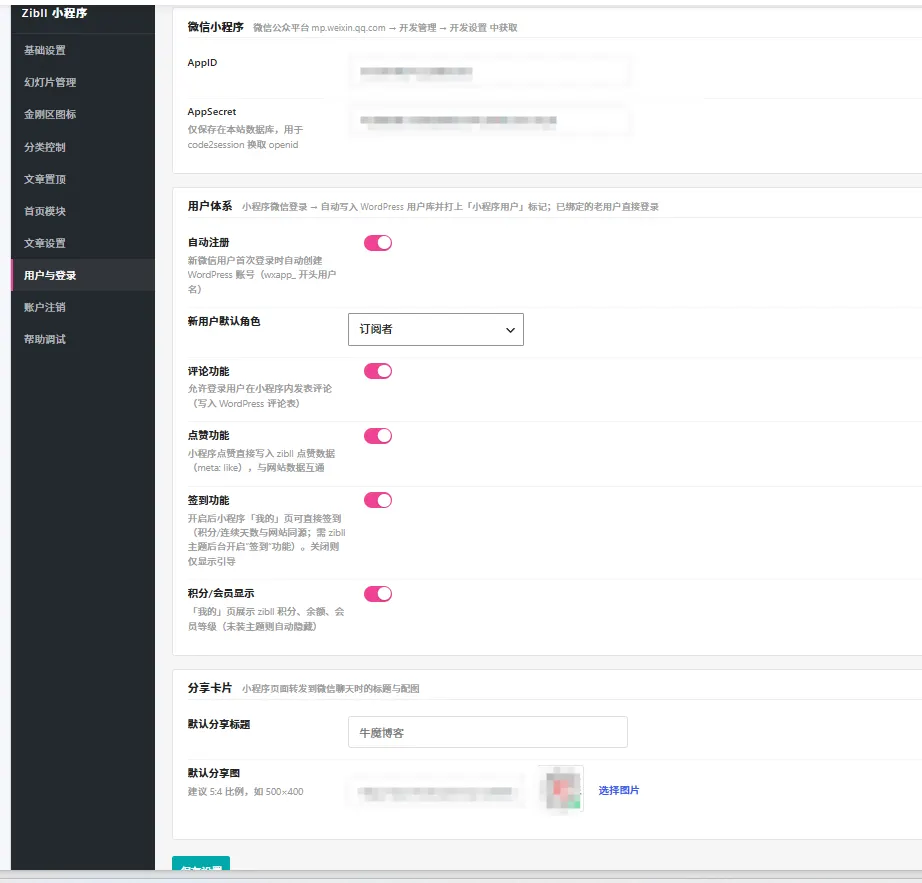Click the 微信小程序 section heading
The height and width of the screenshot is (883, 922).
point(215,27)
